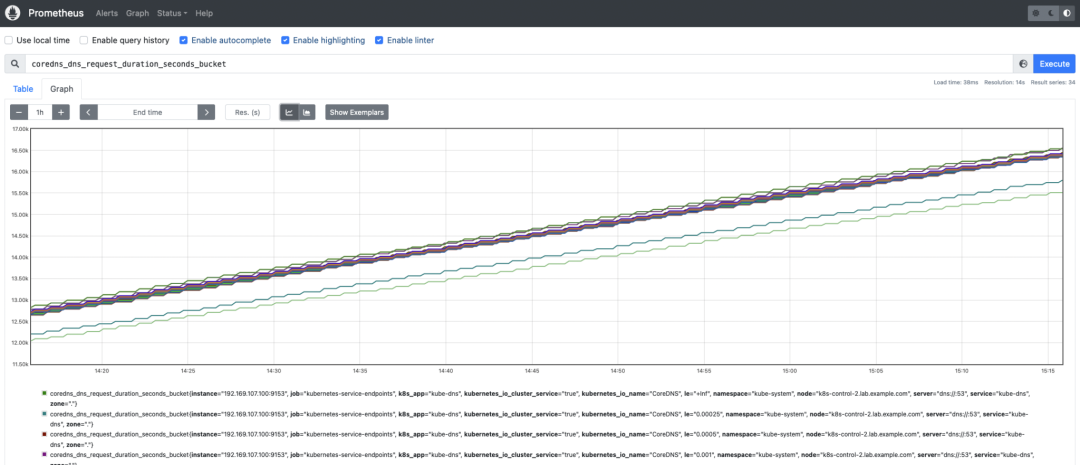Viewport: 1080px width, 465px height.
Task: Open metrics explorer globe icon
Action: 1023,63
